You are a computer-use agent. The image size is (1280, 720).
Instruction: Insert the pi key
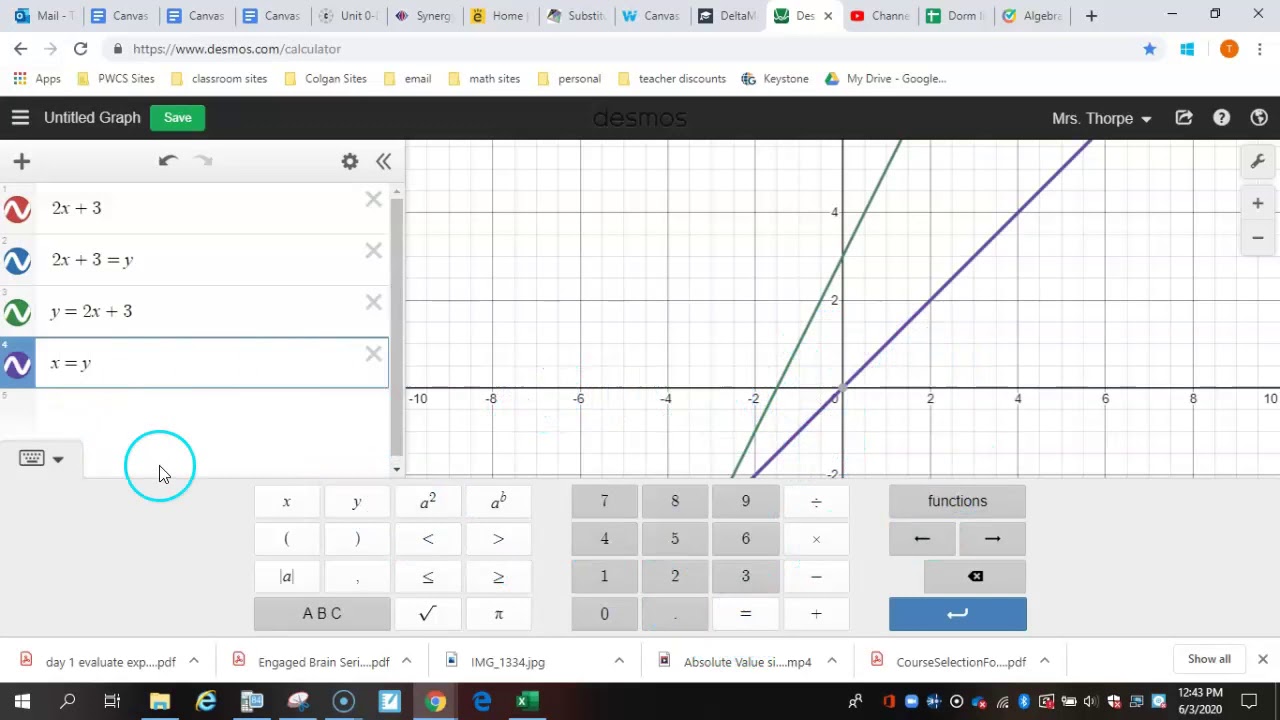coord(498,614)
